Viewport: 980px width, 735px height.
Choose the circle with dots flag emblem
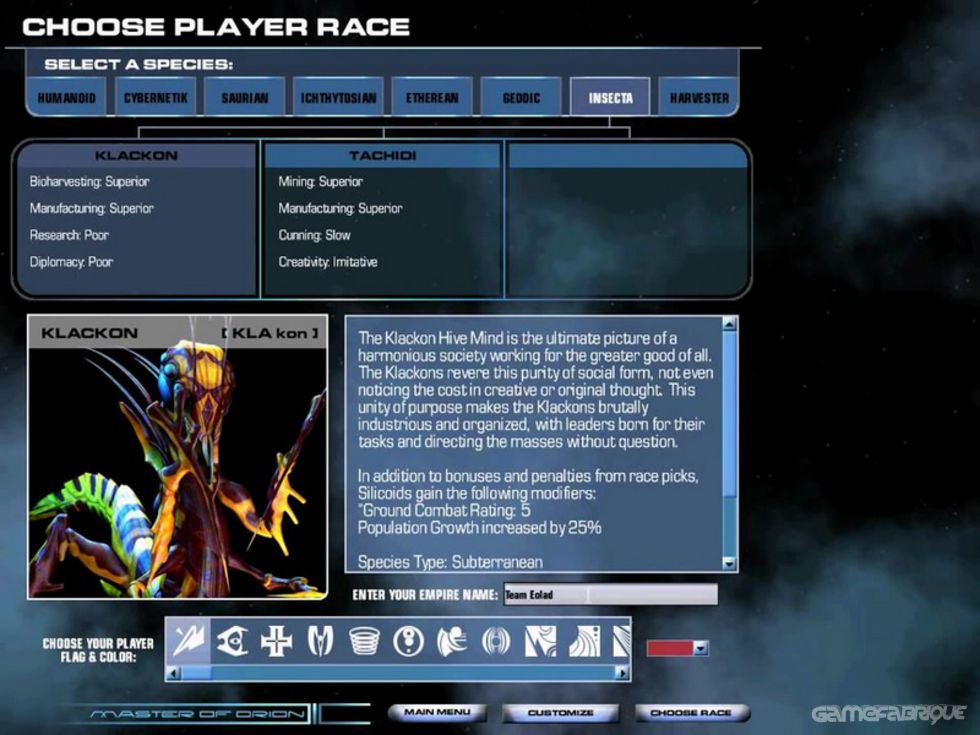point(409,641)
